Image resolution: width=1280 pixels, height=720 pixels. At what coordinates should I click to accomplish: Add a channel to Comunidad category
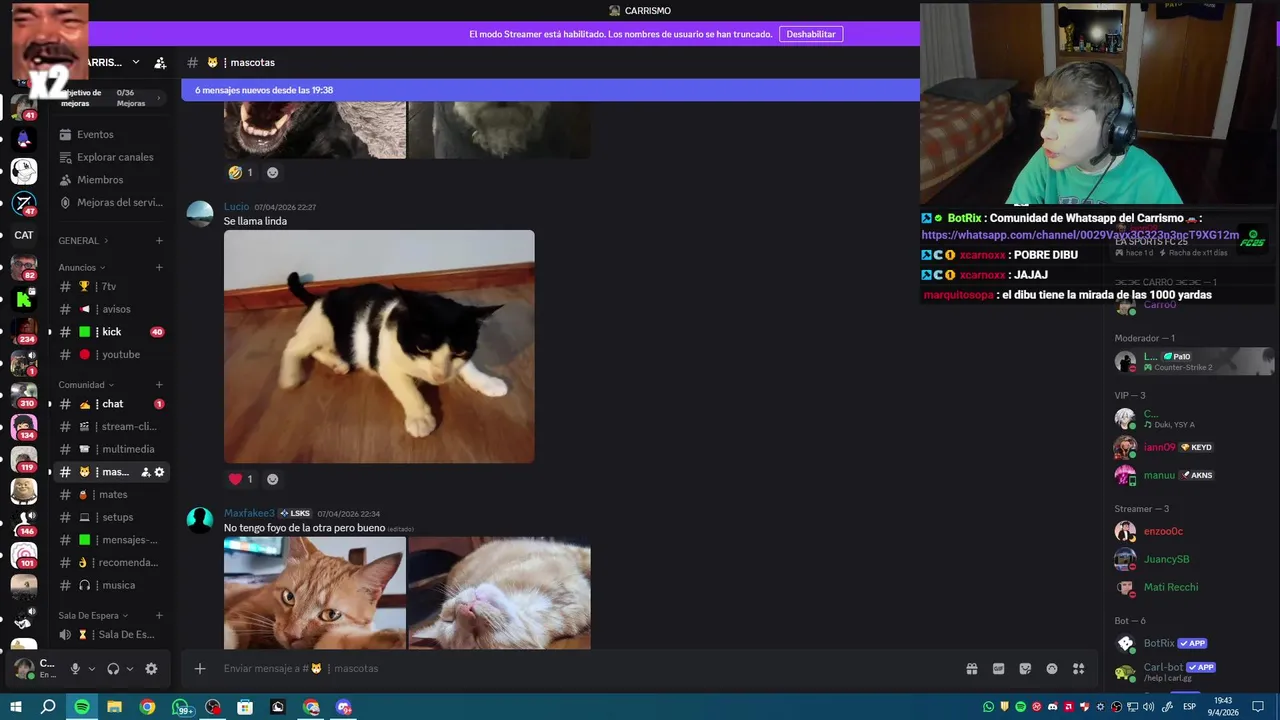tap(159, 385)
